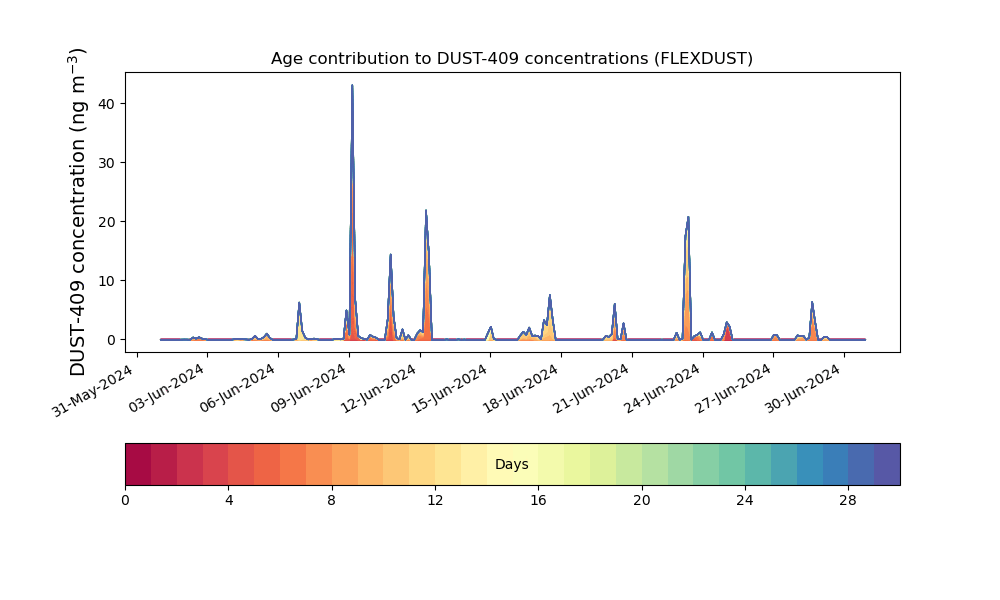
Task: Click the colorbar tick label '12'
Action: [x=435, y=501]
